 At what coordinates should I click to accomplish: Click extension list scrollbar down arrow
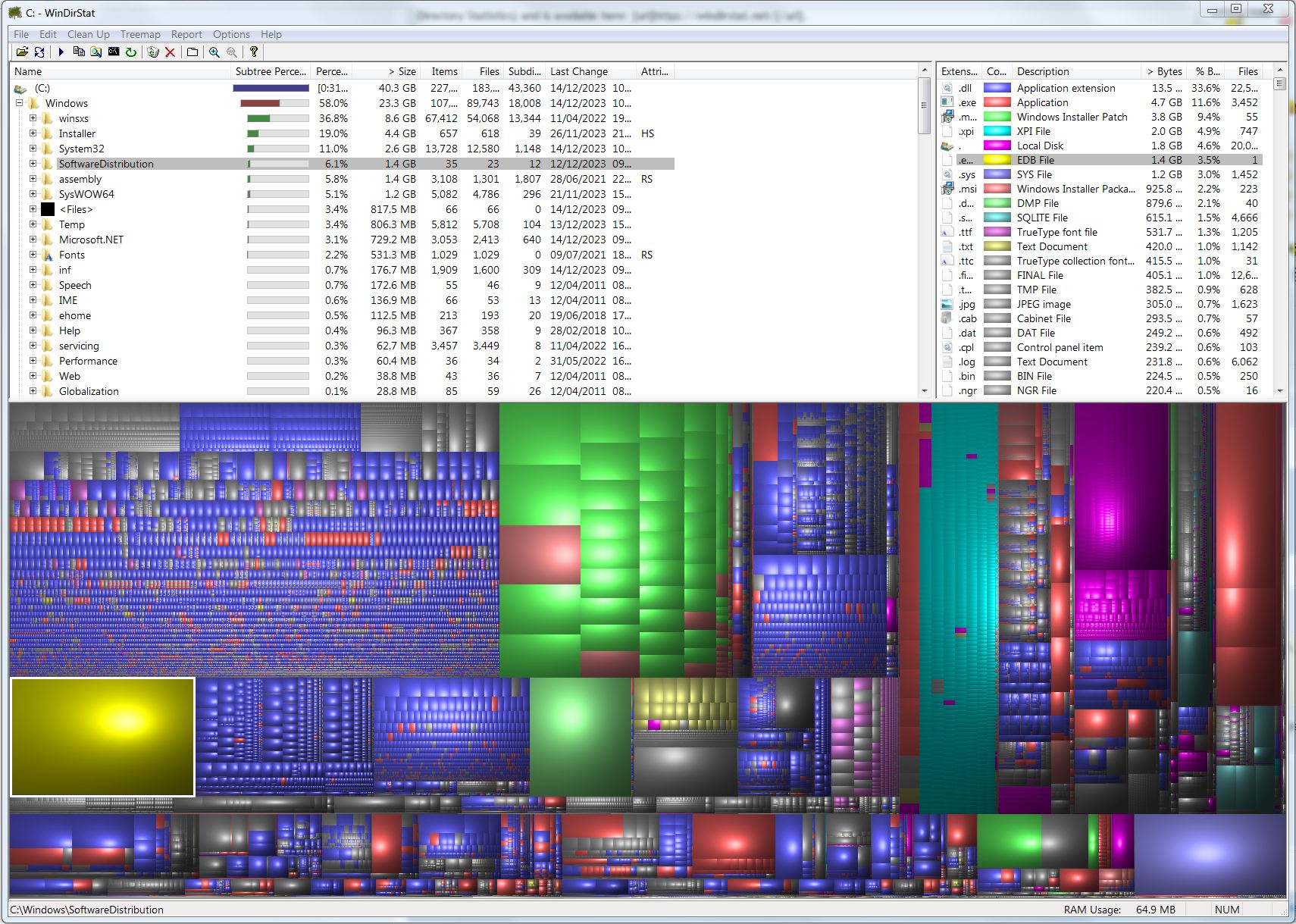pyautogui.click(x=1280, y=391)
